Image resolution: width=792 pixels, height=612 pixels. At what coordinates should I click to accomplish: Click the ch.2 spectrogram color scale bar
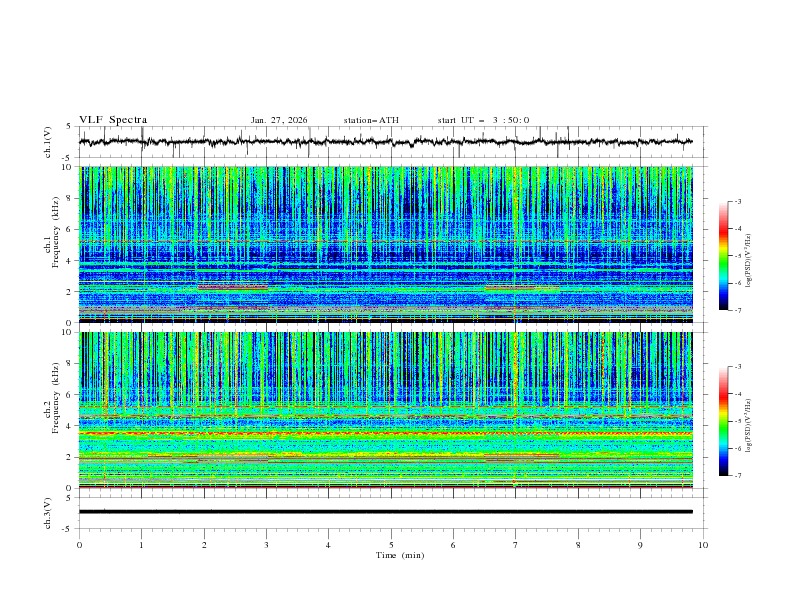coord(723,421)
